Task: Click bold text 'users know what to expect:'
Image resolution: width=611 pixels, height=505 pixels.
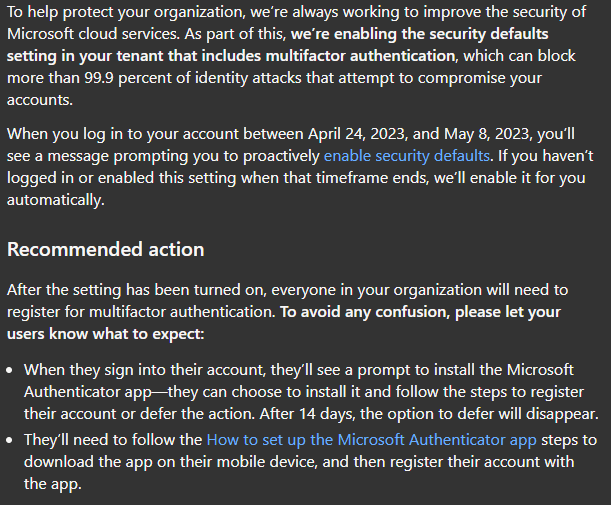Action: [106, 334]
